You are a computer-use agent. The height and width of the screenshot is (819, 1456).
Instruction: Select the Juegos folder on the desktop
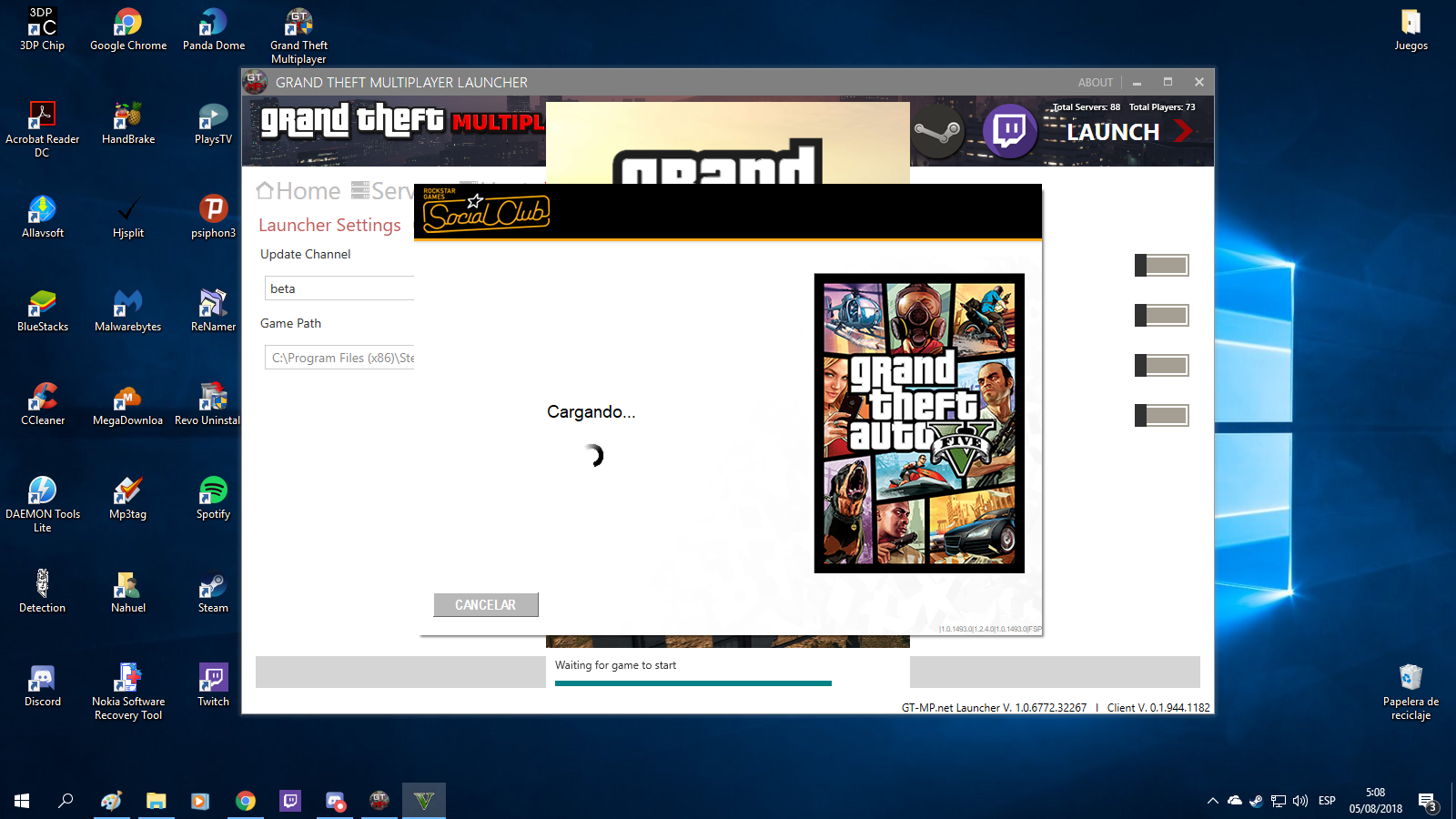click(1411, 29)
